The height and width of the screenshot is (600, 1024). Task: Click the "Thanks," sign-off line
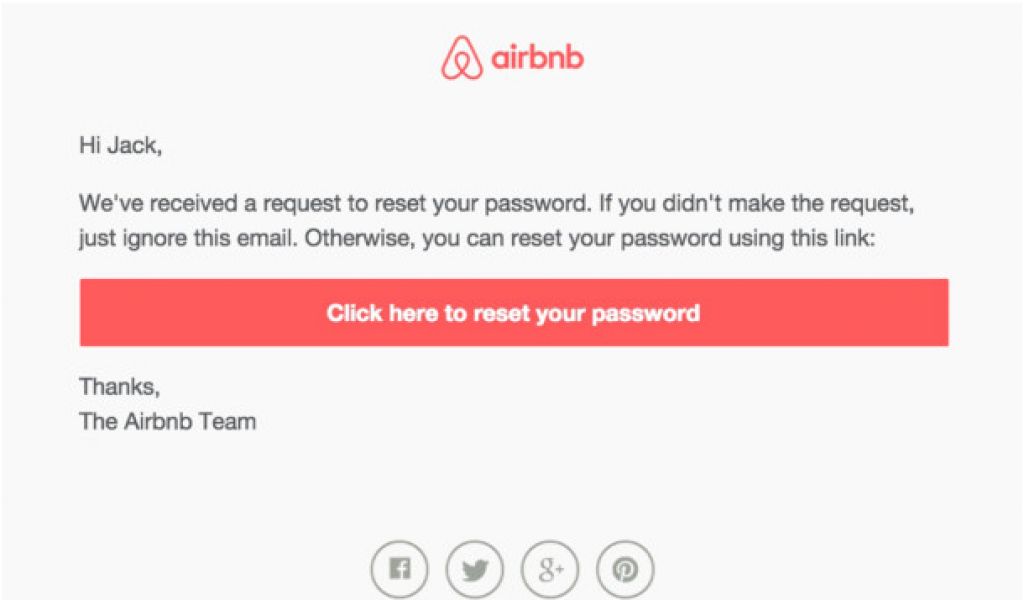[120, 387]
